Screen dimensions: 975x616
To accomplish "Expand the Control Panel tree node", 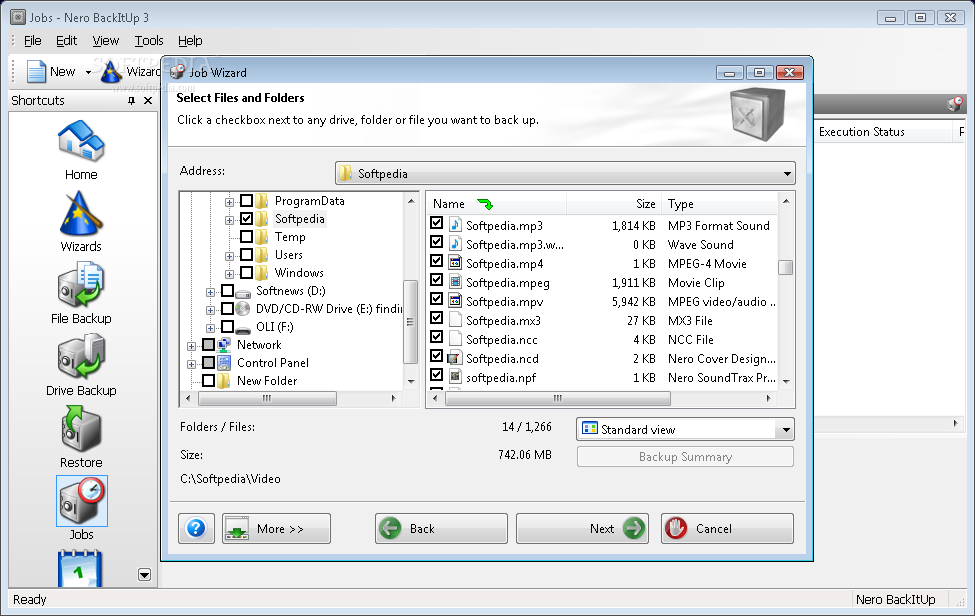I will (192, 364).
